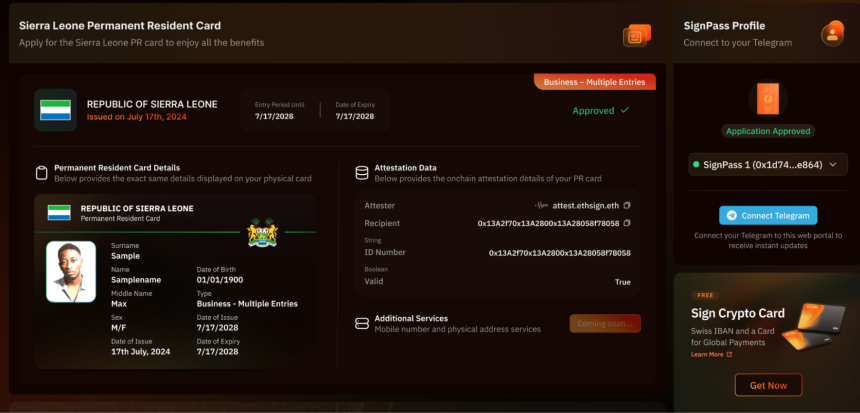Click the Sign Crypto Card title
This screenshot has height=413, width=860.
738,314
